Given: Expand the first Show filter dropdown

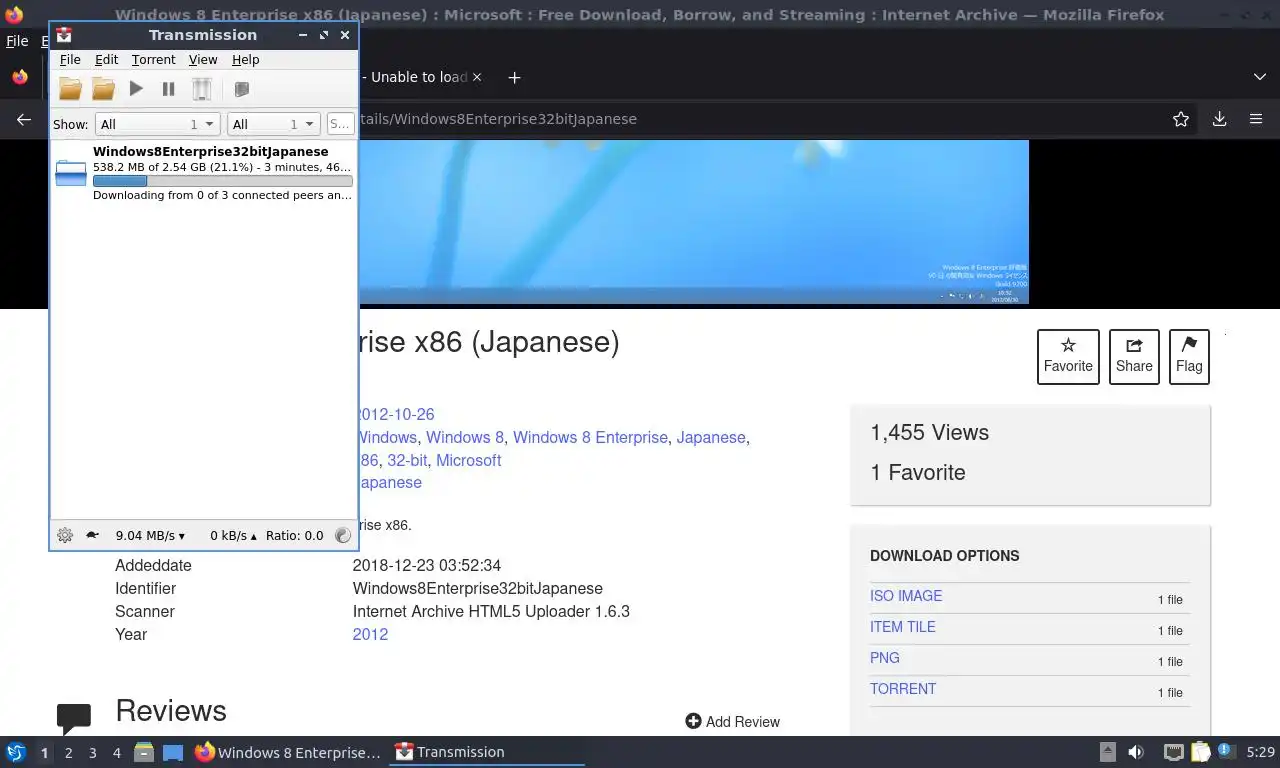Looking at the screenshot, I should coord(157,124).
